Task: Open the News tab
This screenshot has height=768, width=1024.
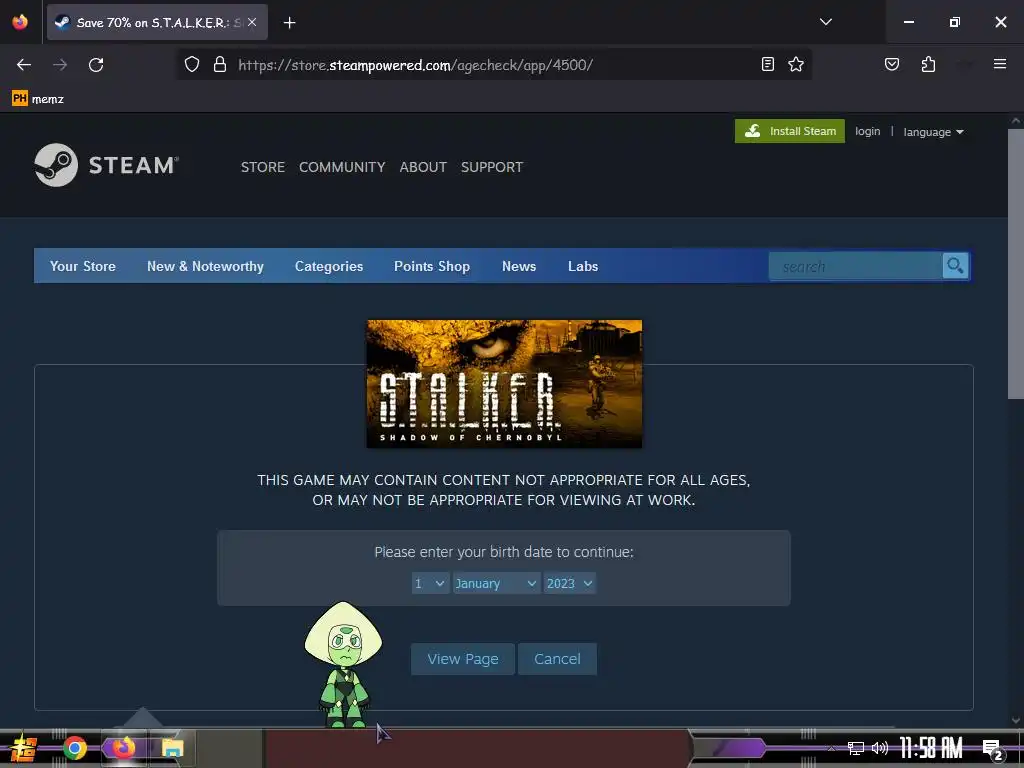Action: pyautogui.click(x=519, y=266)
